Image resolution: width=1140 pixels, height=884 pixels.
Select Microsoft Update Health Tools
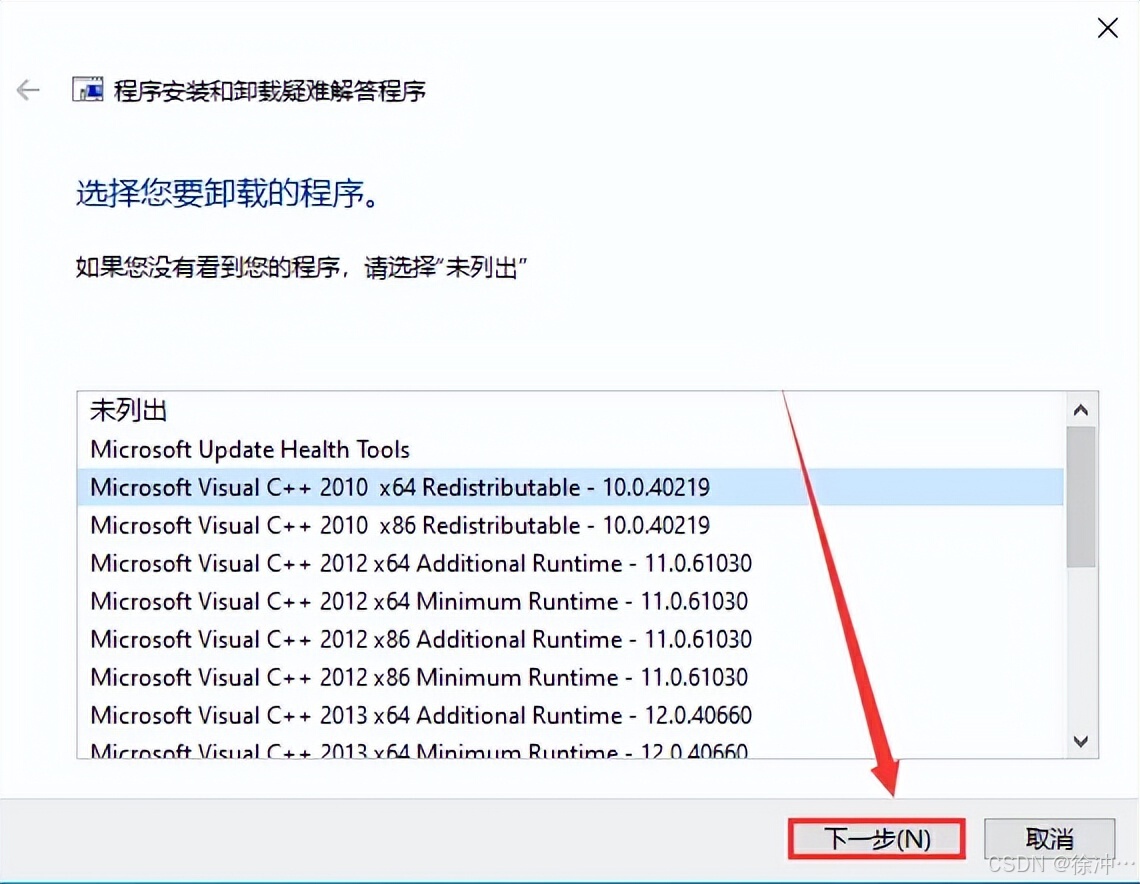[570, 449]
